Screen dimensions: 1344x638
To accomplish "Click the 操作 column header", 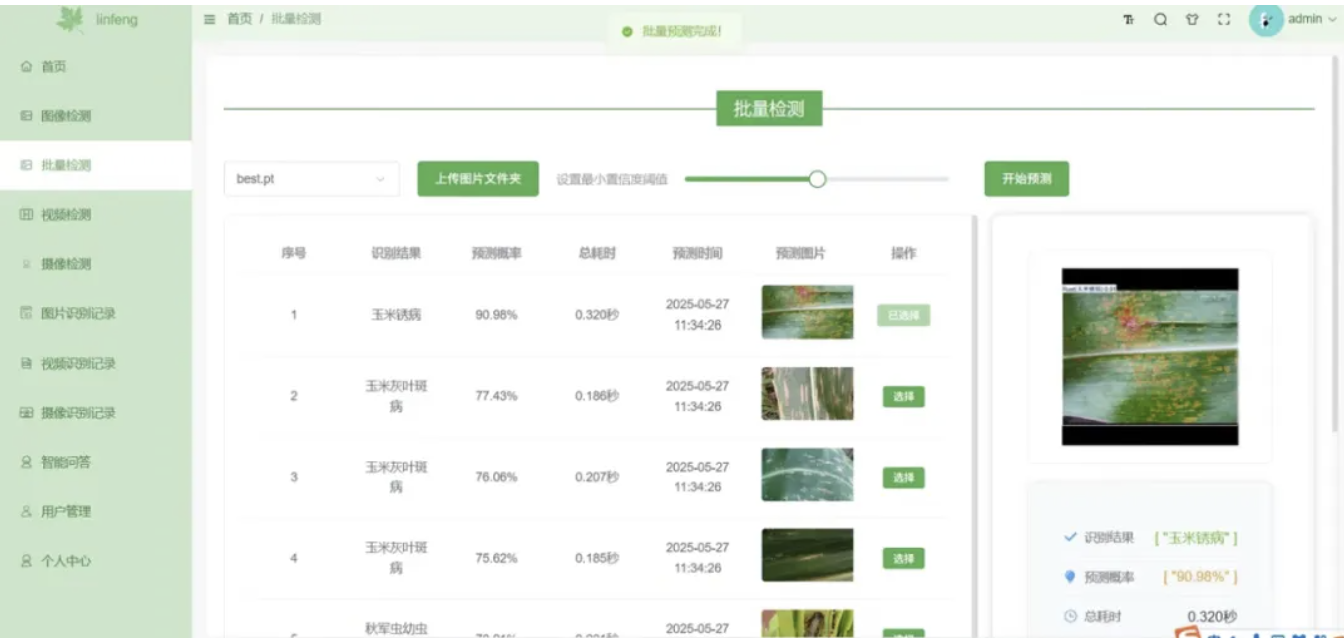I will coord(904,254).
